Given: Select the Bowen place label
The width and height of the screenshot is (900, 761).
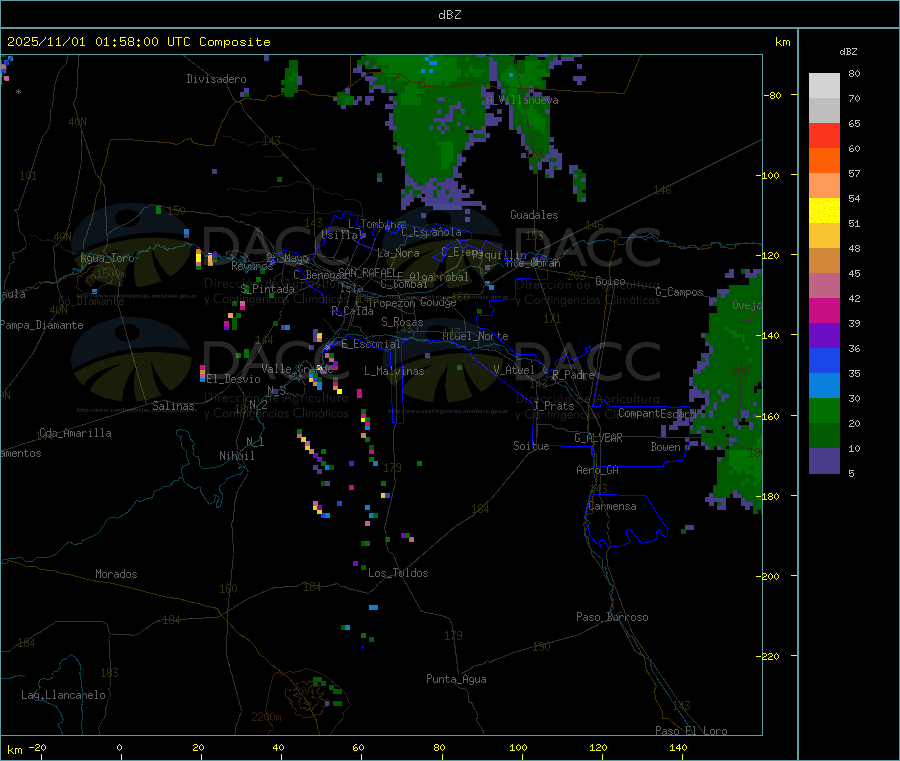Looking at the screenshot, I should 666,447.
